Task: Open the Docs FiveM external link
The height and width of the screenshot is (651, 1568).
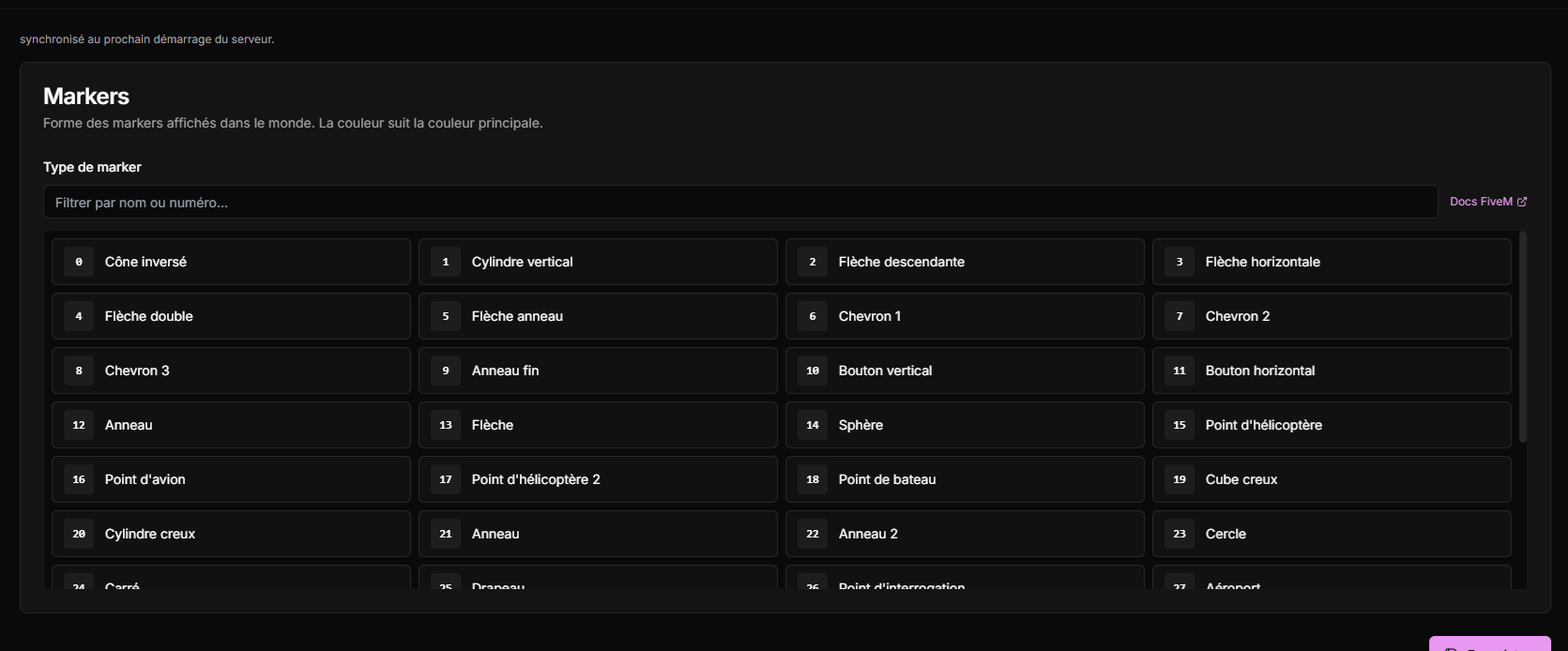Action: pos(1487,202)
